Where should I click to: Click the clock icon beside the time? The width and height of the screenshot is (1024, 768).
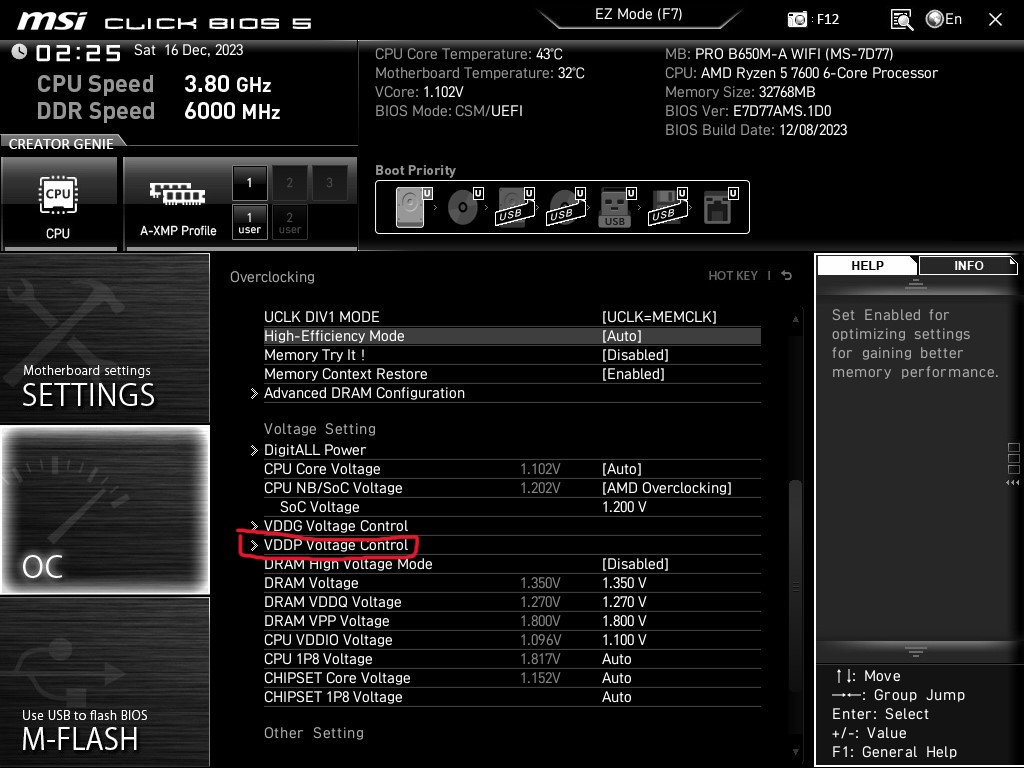19,52
